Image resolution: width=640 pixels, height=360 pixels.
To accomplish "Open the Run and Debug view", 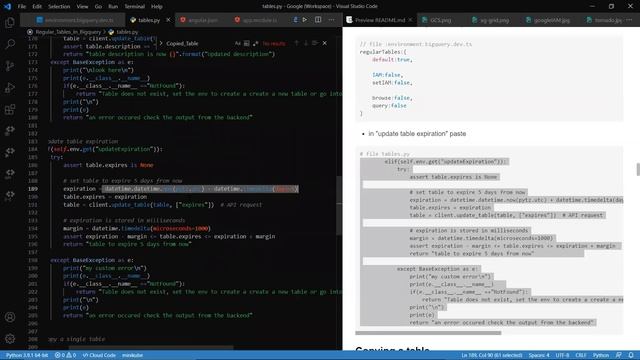I will (x=10, y=87).
